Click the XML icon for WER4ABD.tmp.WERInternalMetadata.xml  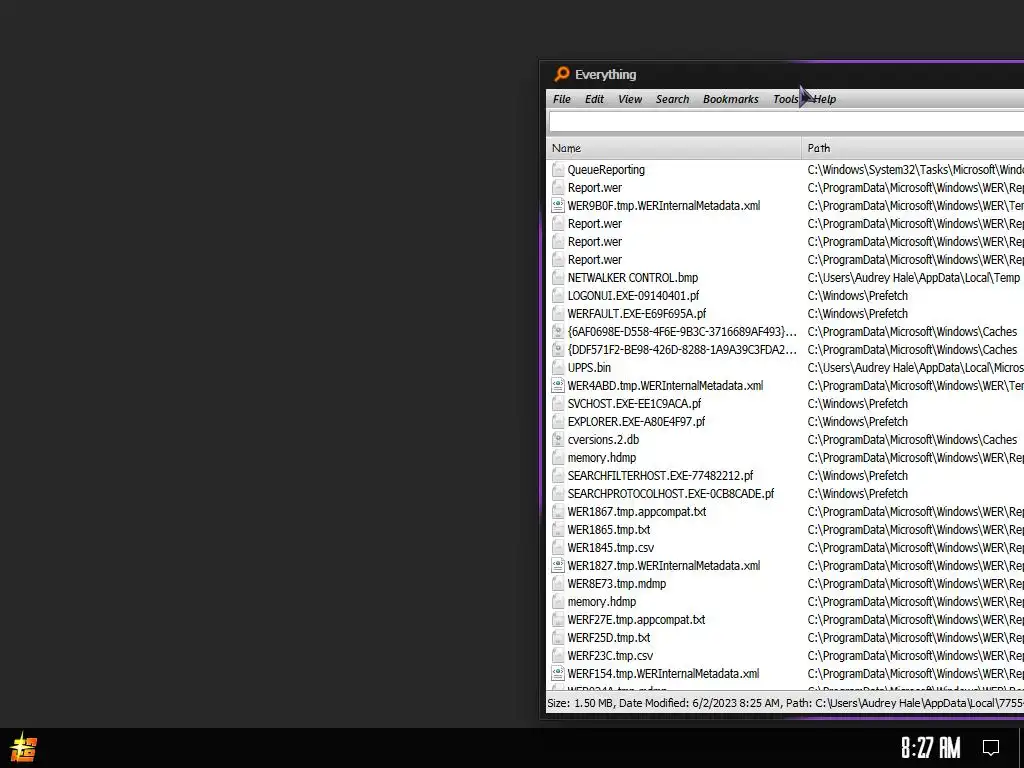(x=558, y=386)
